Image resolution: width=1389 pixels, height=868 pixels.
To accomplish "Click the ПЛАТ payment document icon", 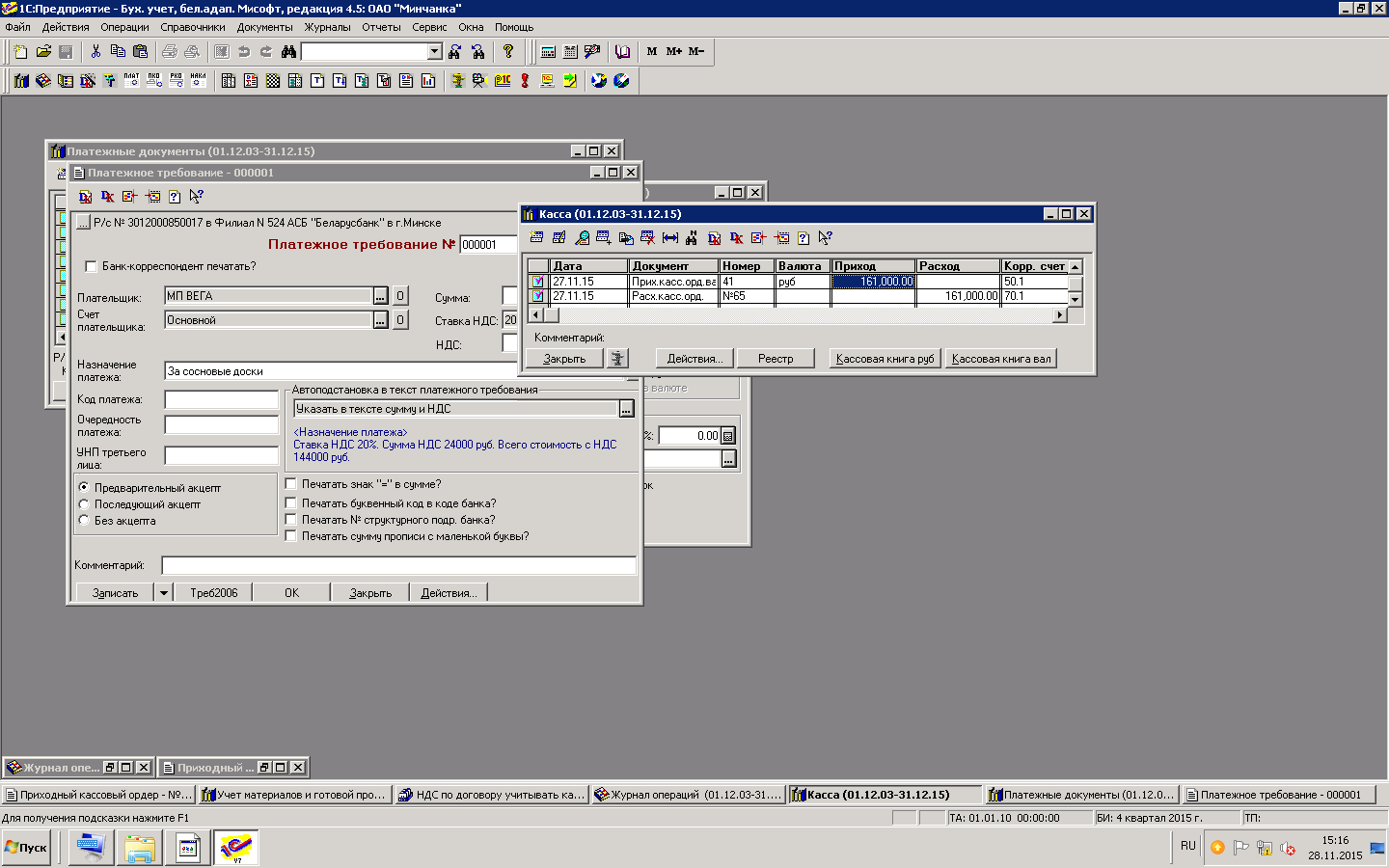I will 132,80.
